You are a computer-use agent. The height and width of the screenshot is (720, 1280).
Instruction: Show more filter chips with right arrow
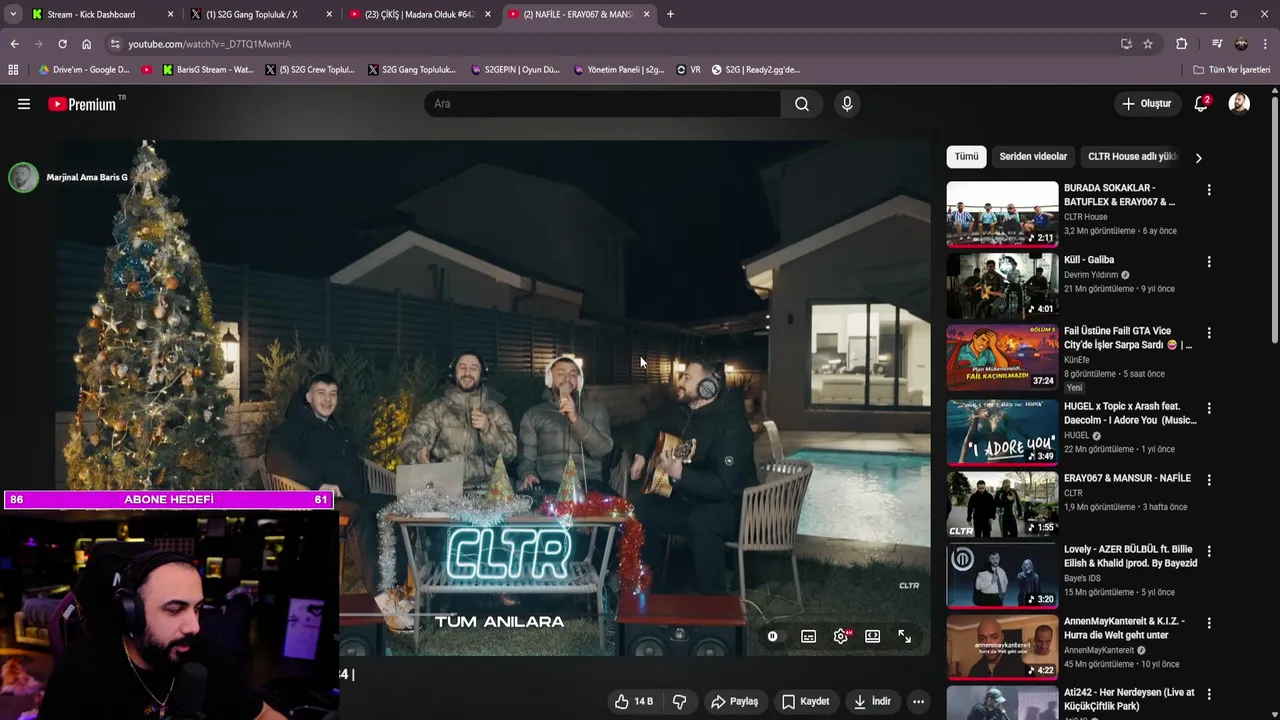point(1198,158)
